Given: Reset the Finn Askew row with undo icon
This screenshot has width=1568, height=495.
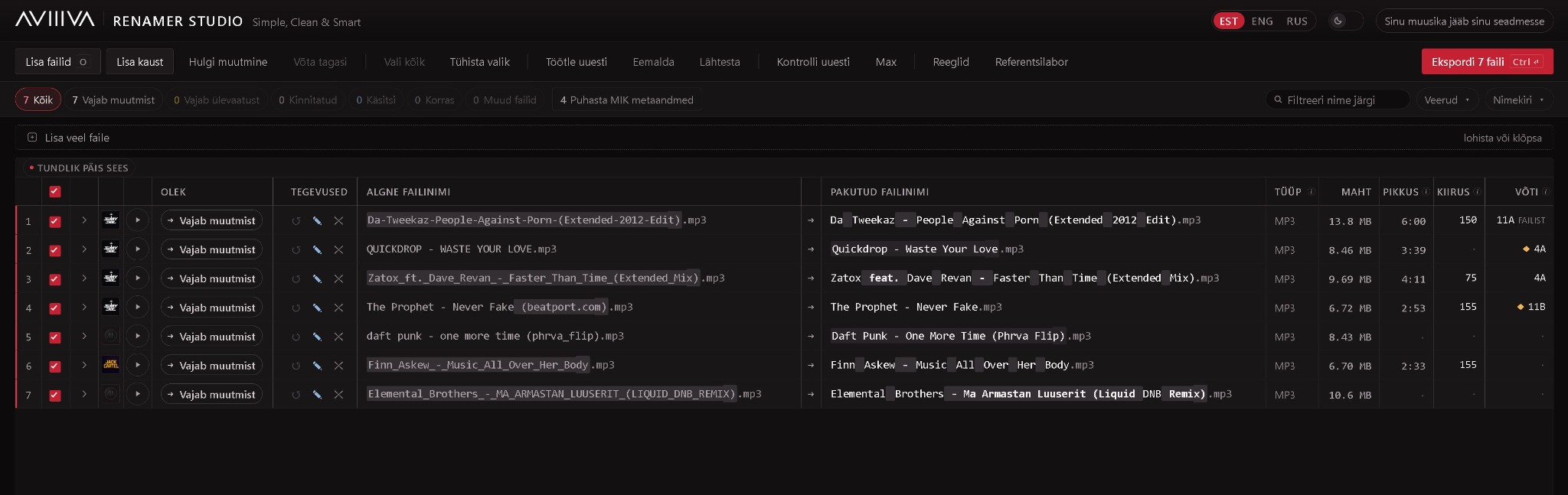Looking at the screenshot, I should coord(296,366).
